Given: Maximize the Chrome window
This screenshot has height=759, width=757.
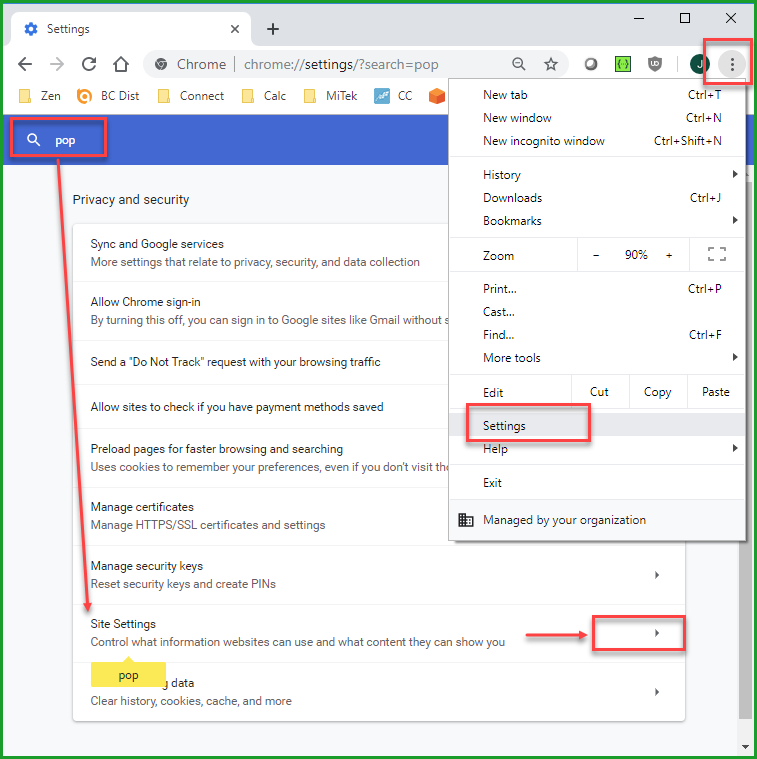Looking at the screenshot, I should click(685, 18).
